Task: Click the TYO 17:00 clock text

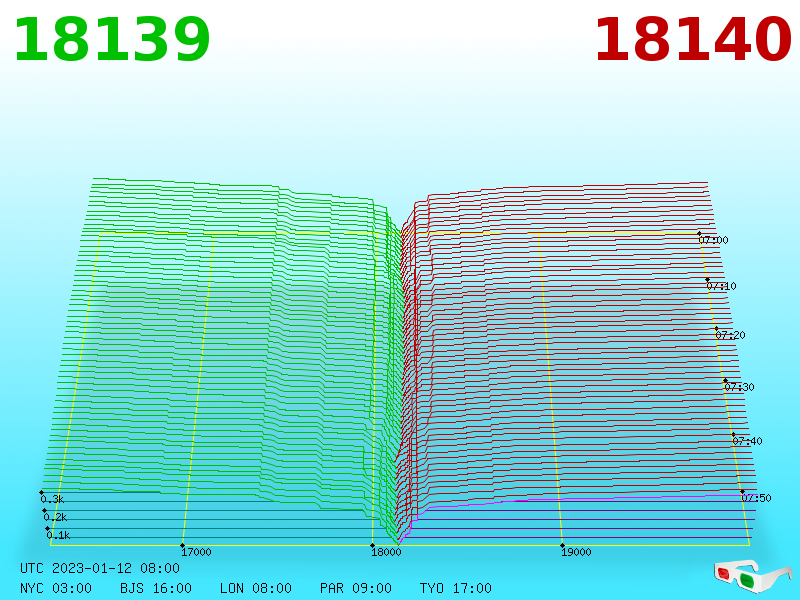Action: (x=456, y=588)
